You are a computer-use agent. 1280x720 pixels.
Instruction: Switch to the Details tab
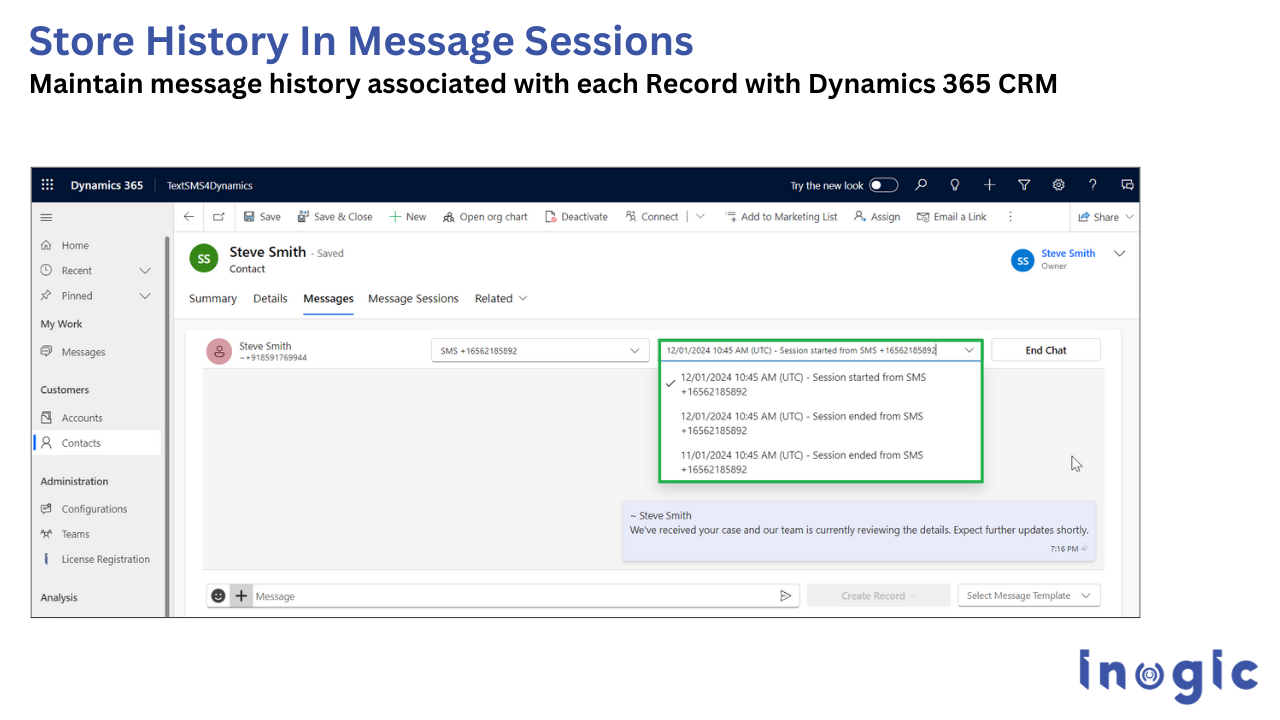pyautogui.click(x=270, y=299)
